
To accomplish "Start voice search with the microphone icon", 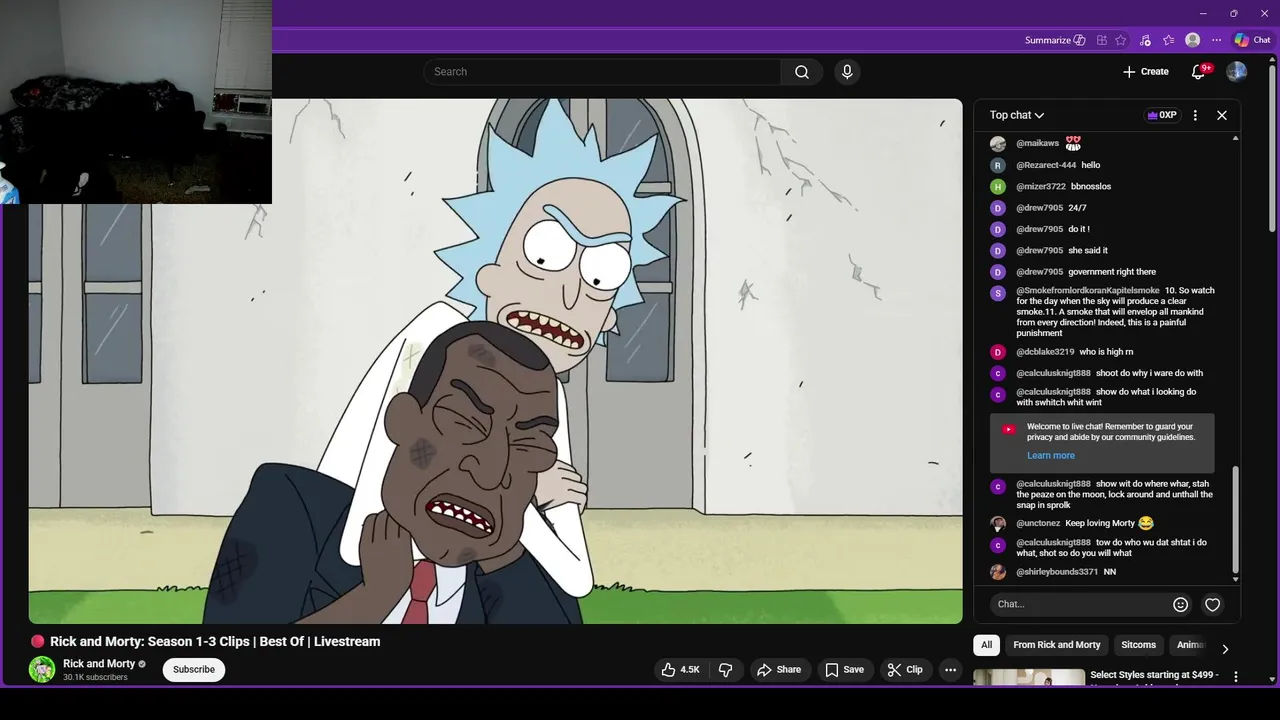I will pyautogui.click(x=847, y=72).
